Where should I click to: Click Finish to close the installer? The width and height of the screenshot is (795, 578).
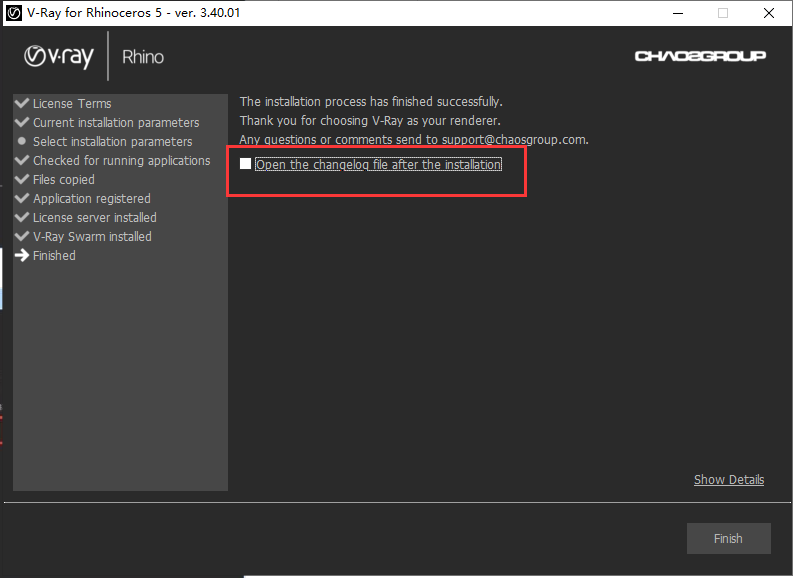click(x=729, y=538)
